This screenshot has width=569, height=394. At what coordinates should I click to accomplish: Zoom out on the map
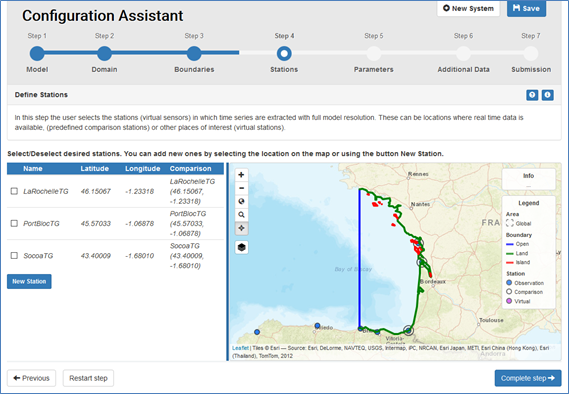click(241, 188)
